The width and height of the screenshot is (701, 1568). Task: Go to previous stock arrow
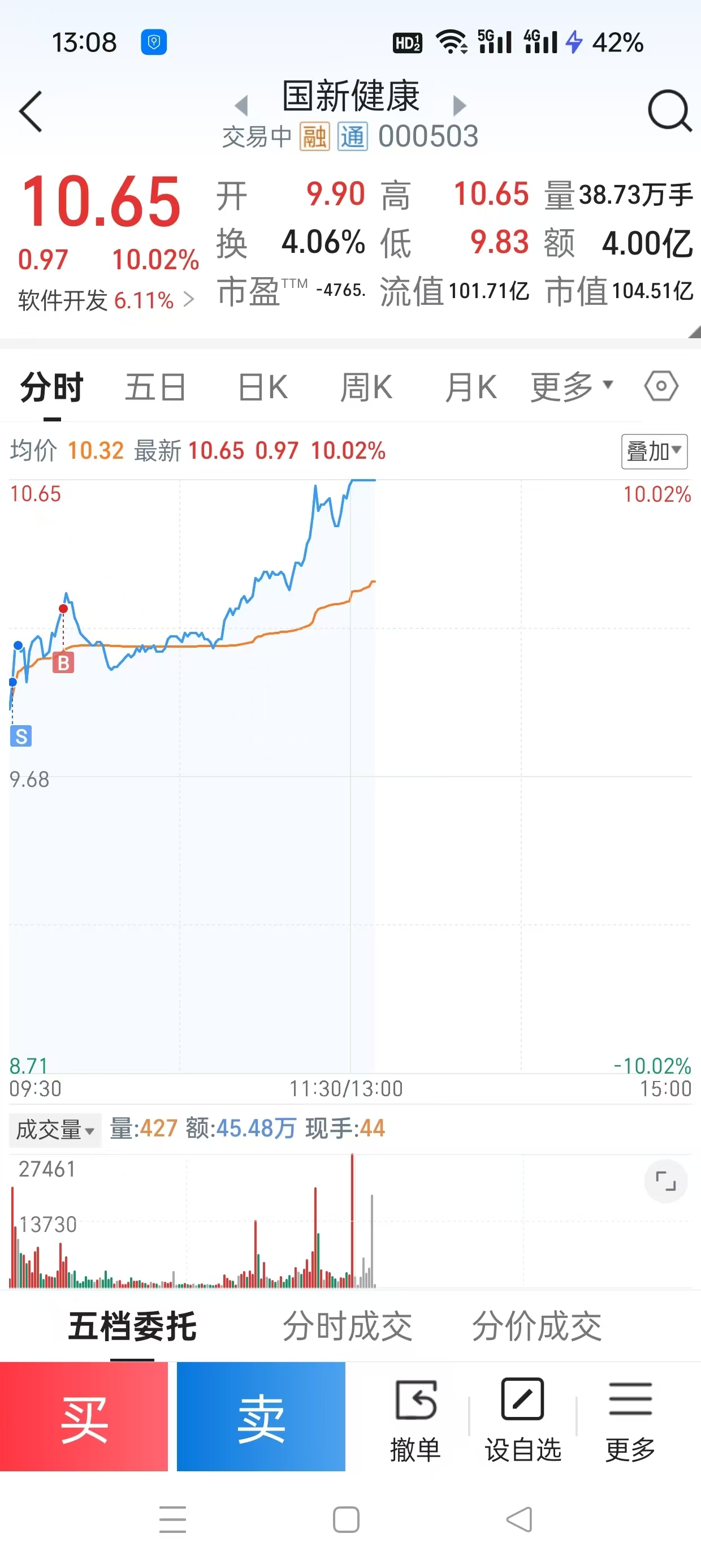pos(241,105)
